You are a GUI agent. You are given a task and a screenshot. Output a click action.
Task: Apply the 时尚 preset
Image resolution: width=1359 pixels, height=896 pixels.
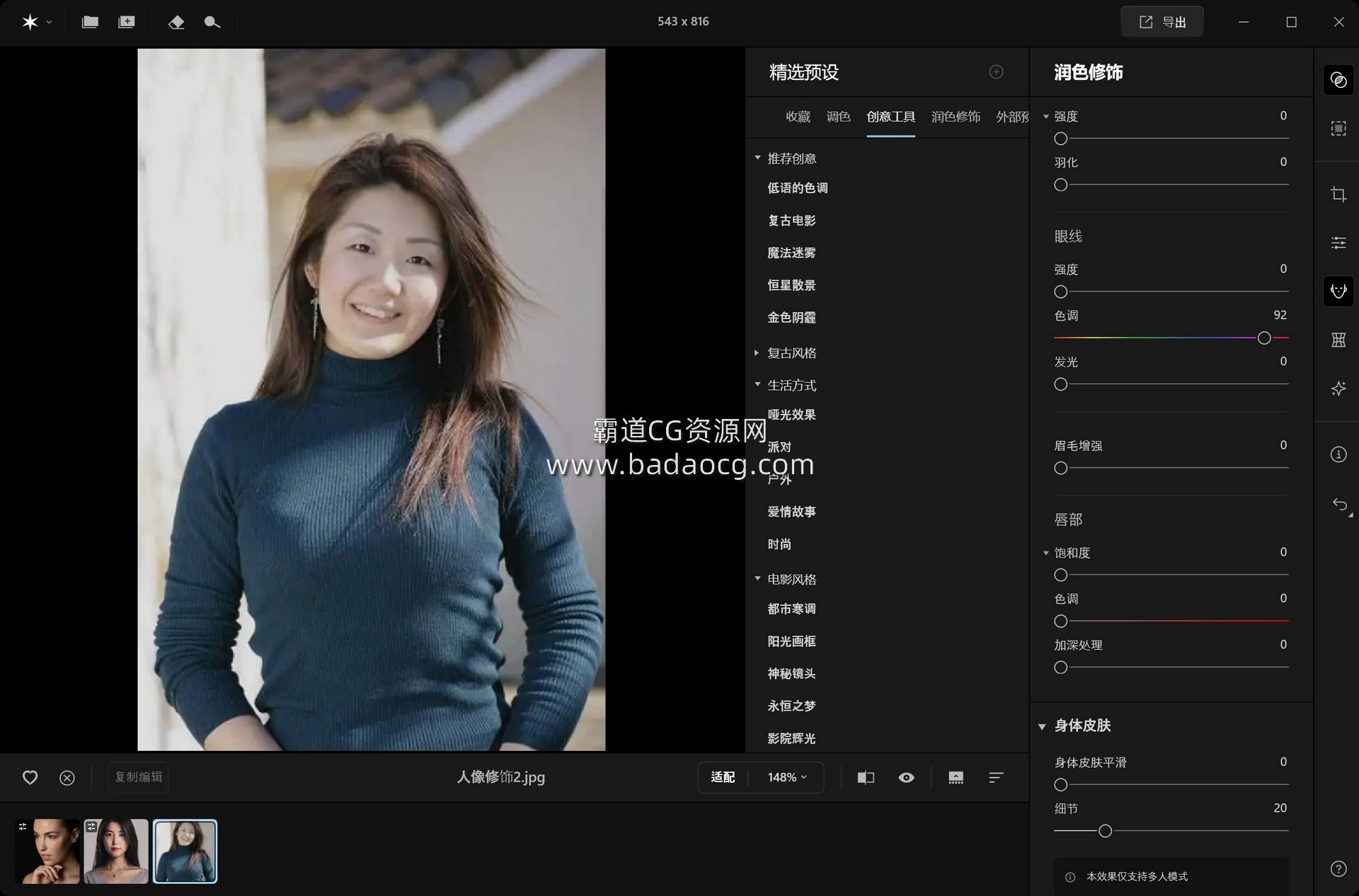point(779,544)
